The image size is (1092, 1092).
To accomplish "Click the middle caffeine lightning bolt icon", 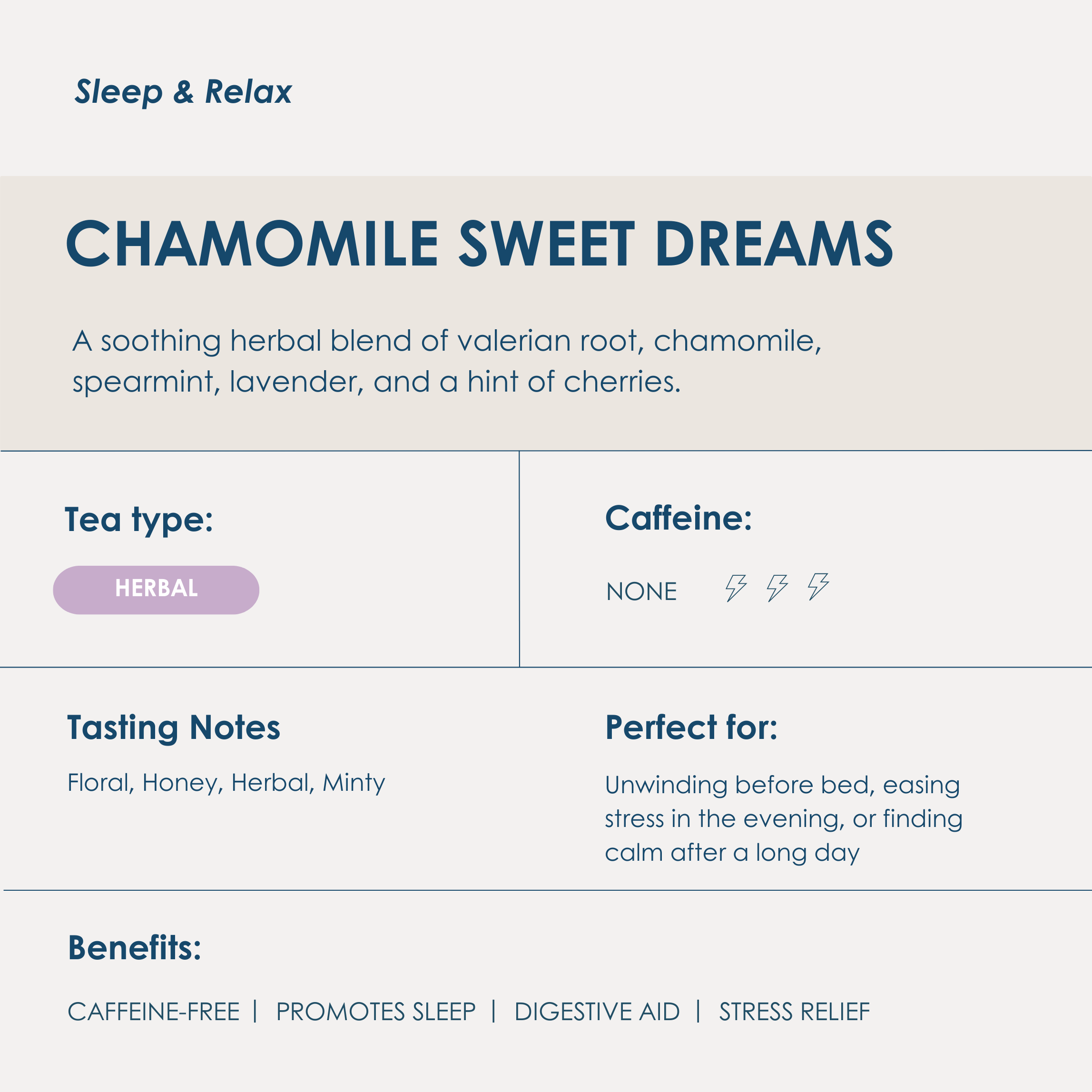I will pos(777,588).
